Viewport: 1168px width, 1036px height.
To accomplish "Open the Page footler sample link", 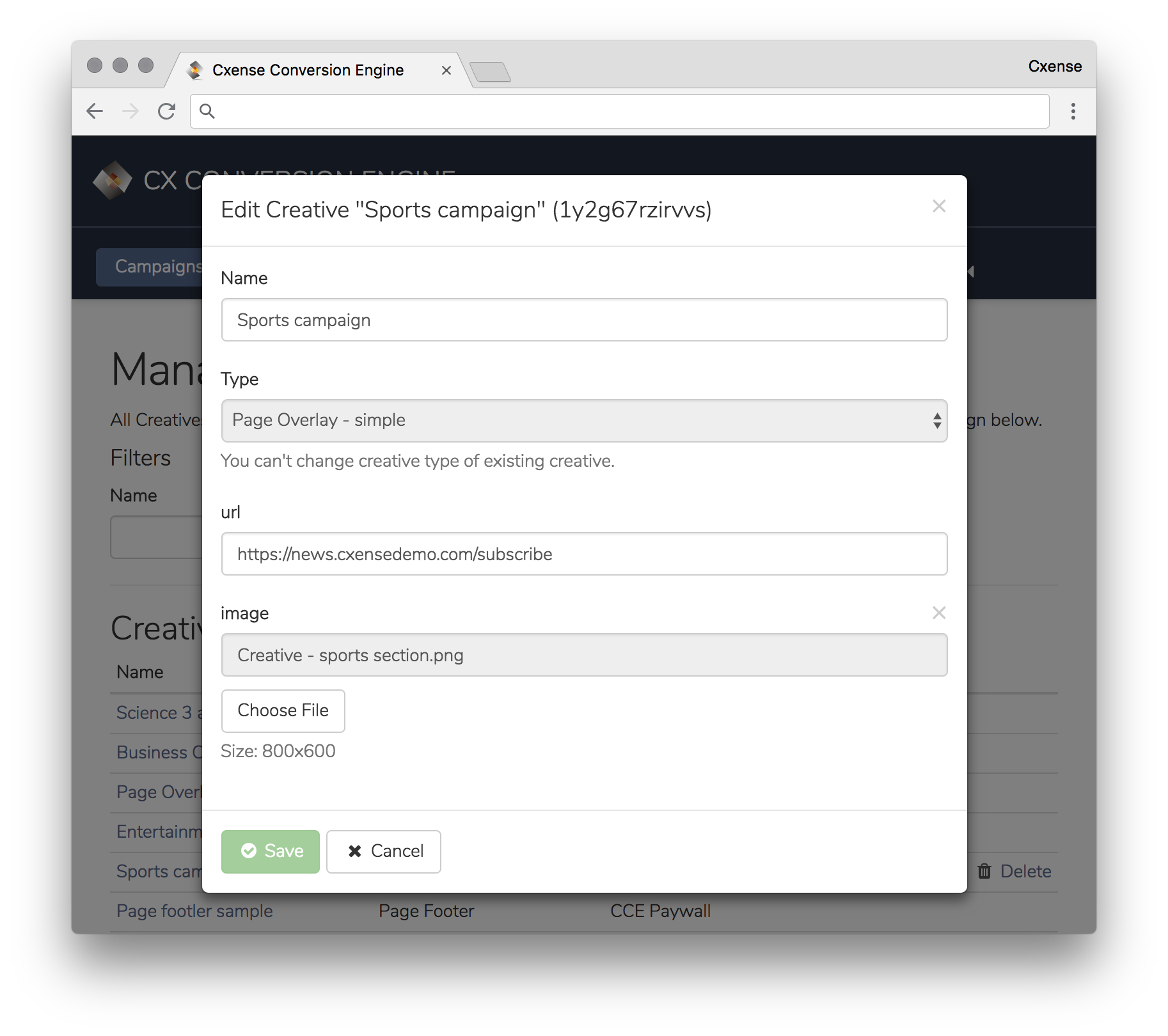I will (194, 911).
